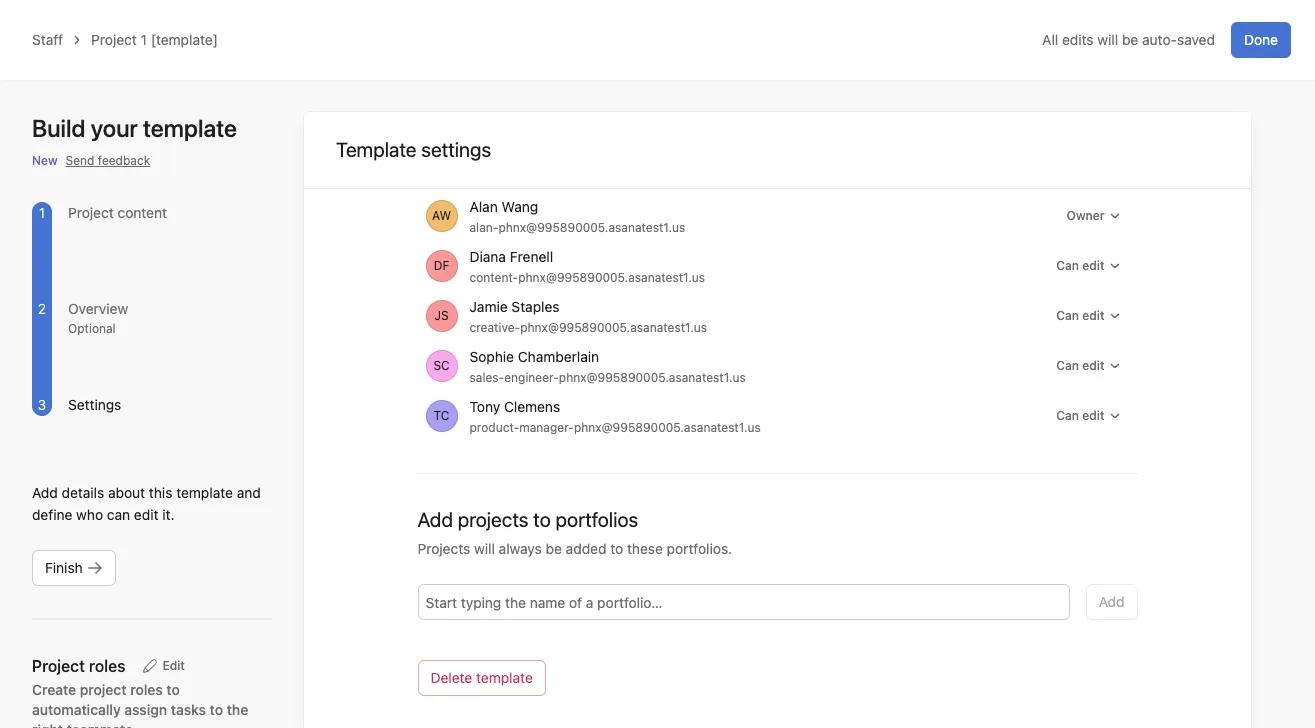1315x728 pixels.
Task: Click the Staff breadcrumb link
Action: click(x=47, y=40)
